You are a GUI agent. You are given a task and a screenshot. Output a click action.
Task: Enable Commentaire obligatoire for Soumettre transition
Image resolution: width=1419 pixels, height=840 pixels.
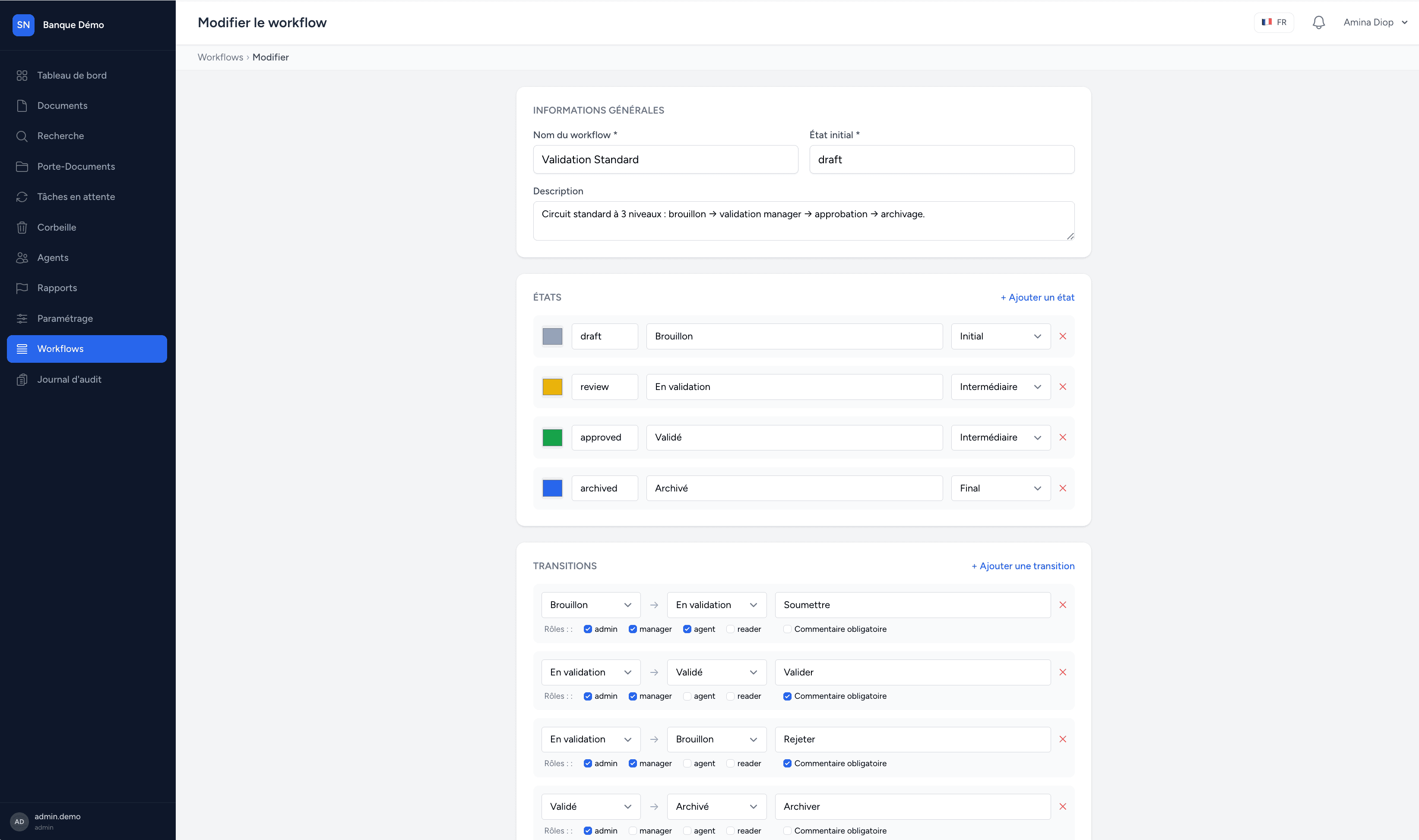point(787,629)
